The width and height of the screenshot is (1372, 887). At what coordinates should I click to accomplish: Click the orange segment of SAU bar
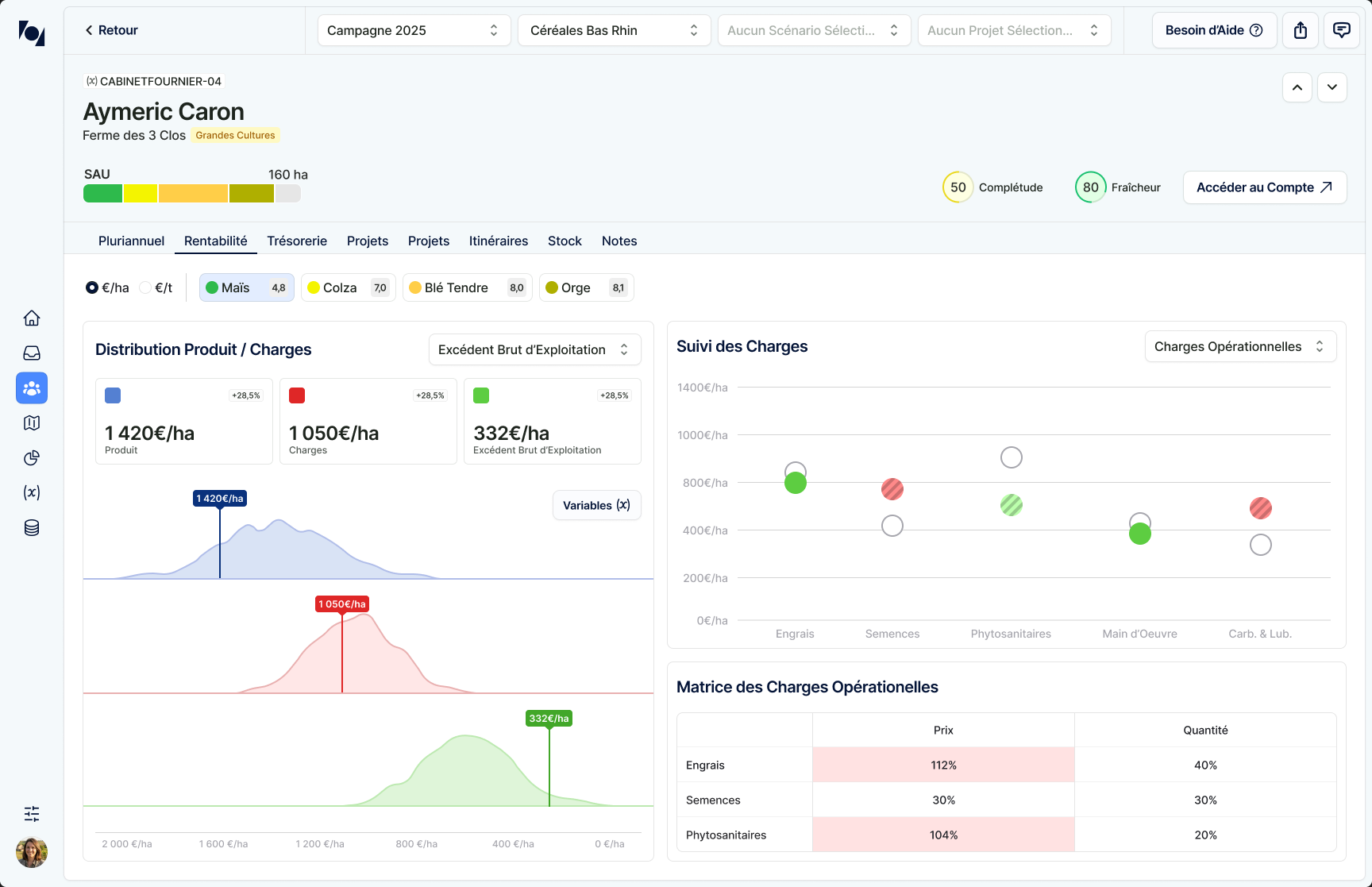(193, 193)
